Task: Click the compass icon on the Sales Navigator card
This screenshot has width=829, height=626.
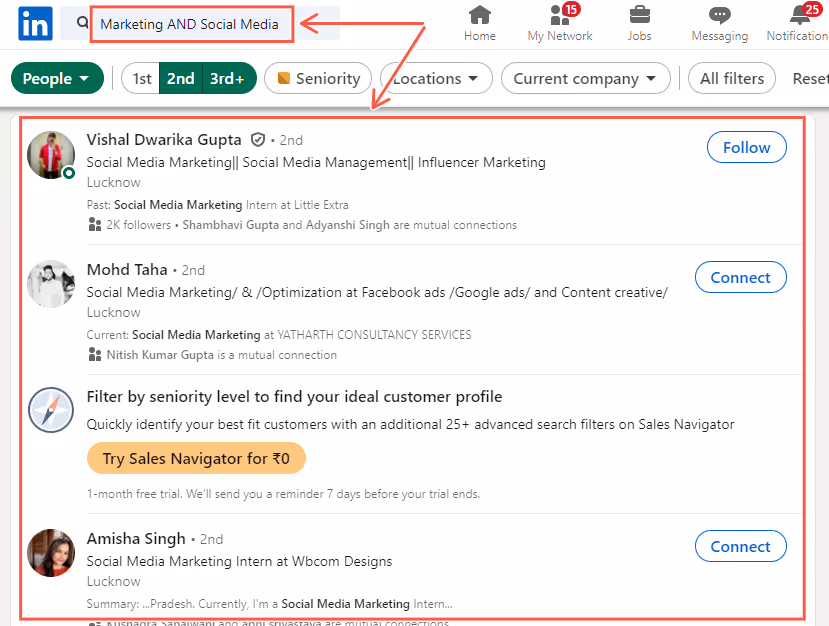Action: coord(50,410)
